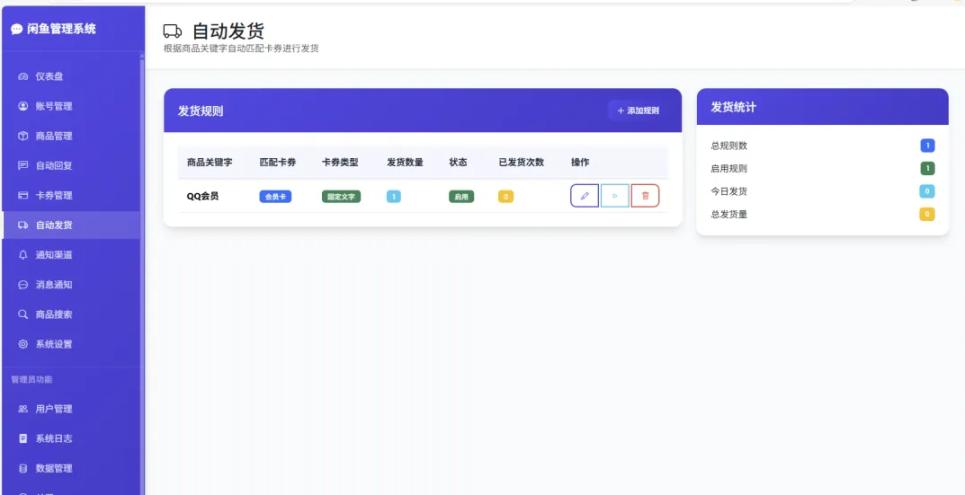Open 通知渠道 in the sidebar
Screen dimensions: 965x495
71,254
